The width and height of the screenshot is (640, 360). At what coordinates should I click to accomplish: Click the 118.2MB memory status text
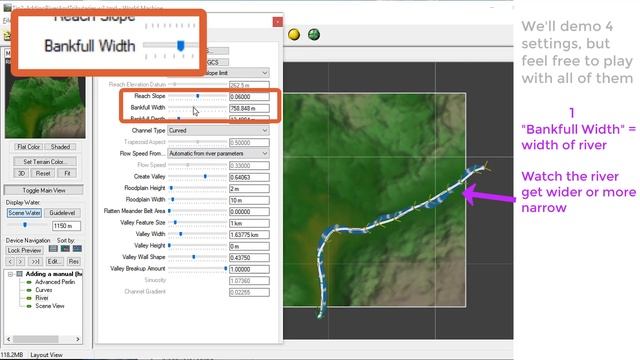point(12,355)
